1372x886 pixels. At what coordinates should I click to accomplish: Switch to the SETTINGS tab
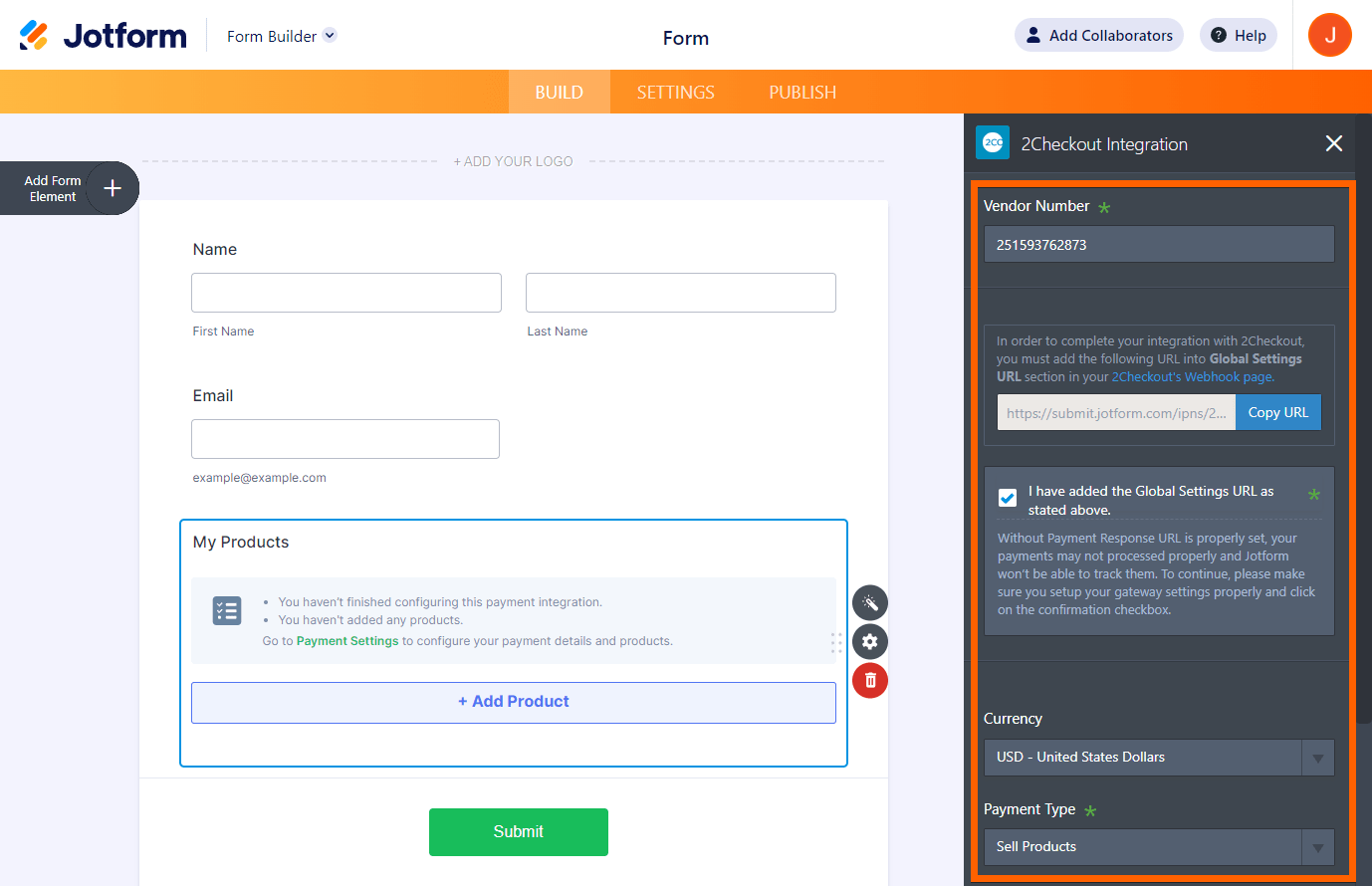pyautogui.click(x=676, y=92)
